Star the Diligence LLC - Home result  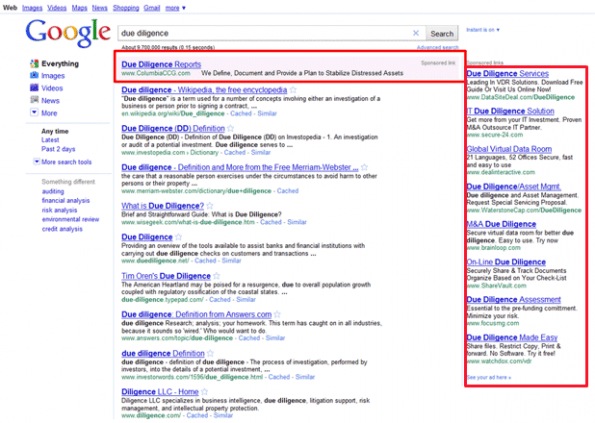(x=204, y=392)
